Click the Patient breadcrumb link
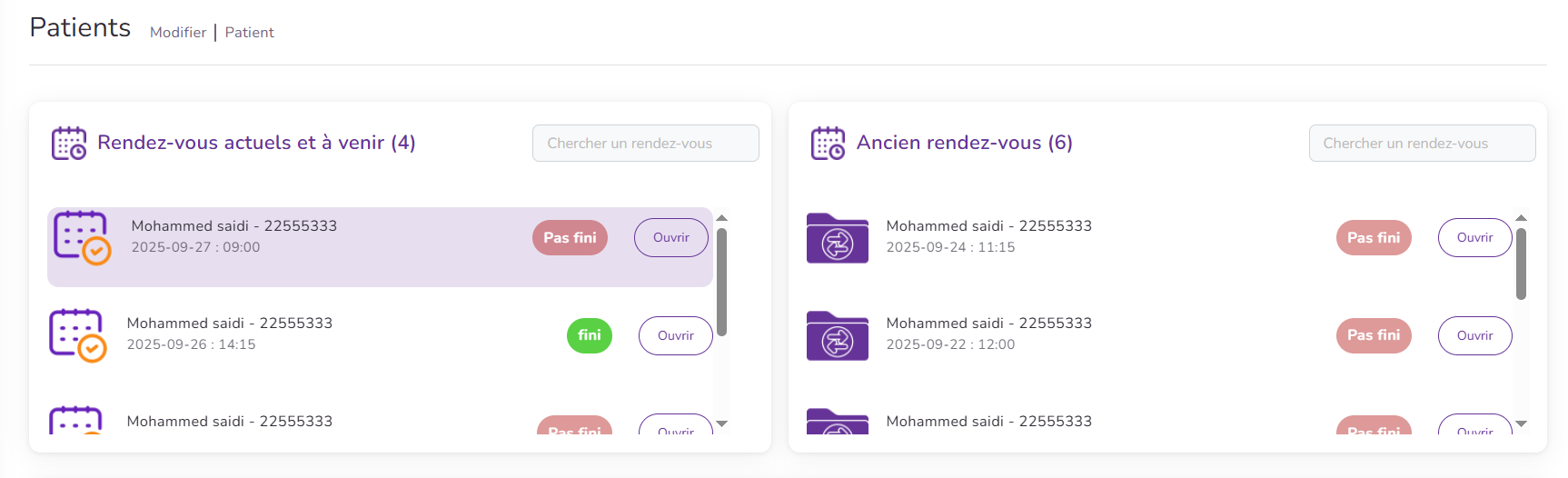The image size is (1568, 478). (x=249, y=33)
